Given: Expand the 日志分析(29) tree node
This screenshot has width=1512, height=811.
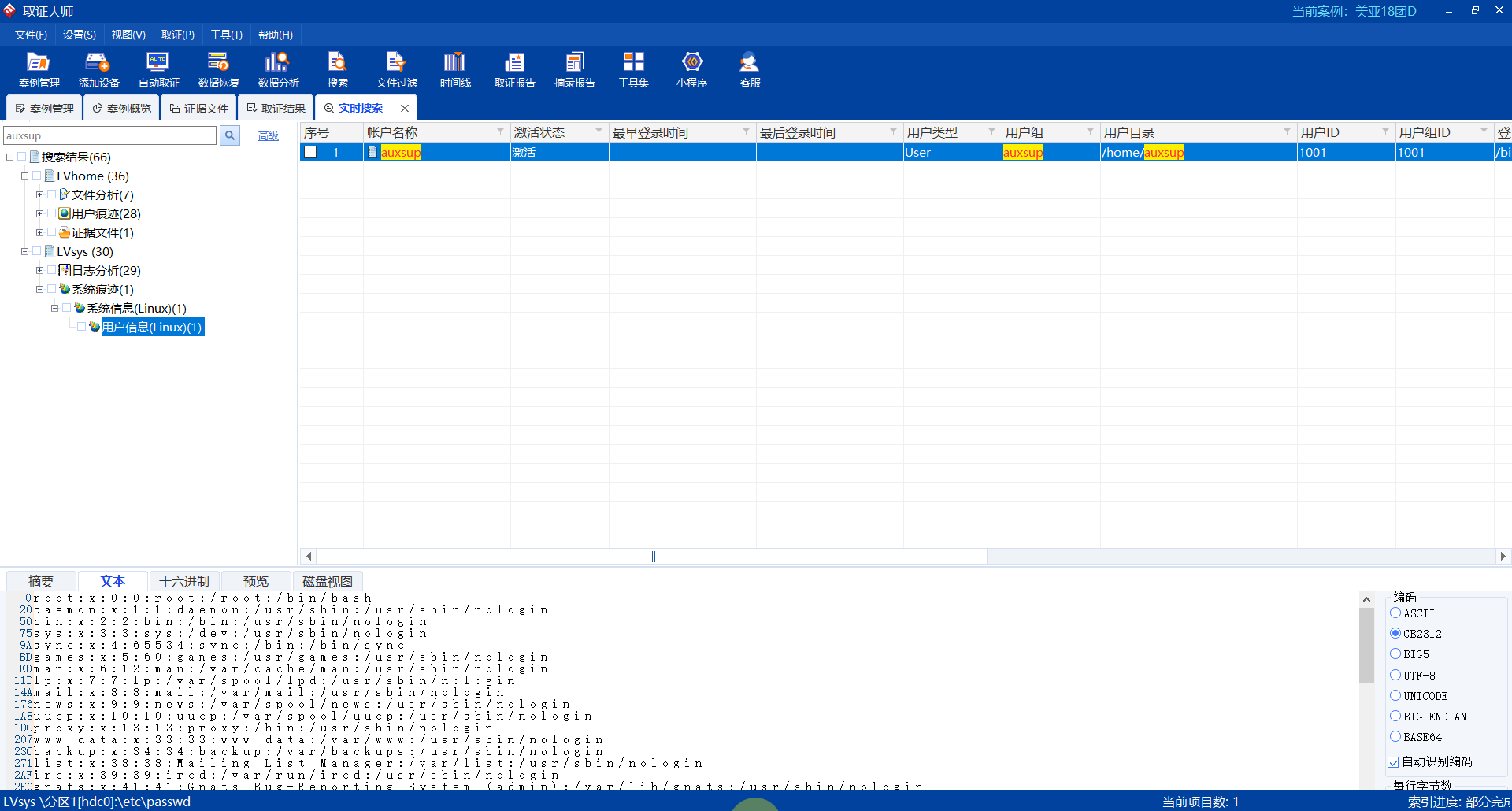Looking at the screenshot, I should click(39, 271).
